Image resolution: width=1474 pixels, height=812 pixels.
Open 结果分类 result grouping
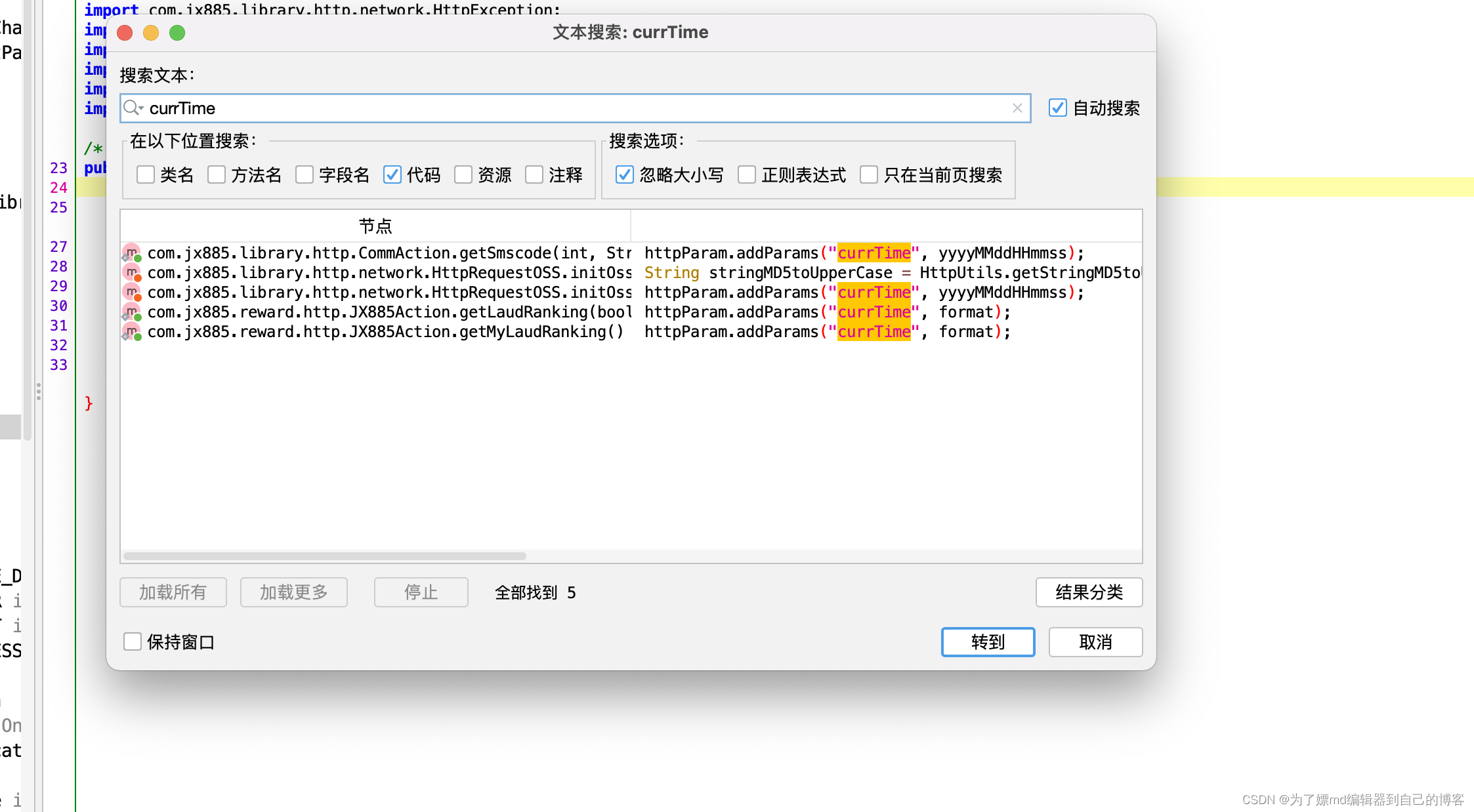pyautogui.click(x=1089, y=592)
